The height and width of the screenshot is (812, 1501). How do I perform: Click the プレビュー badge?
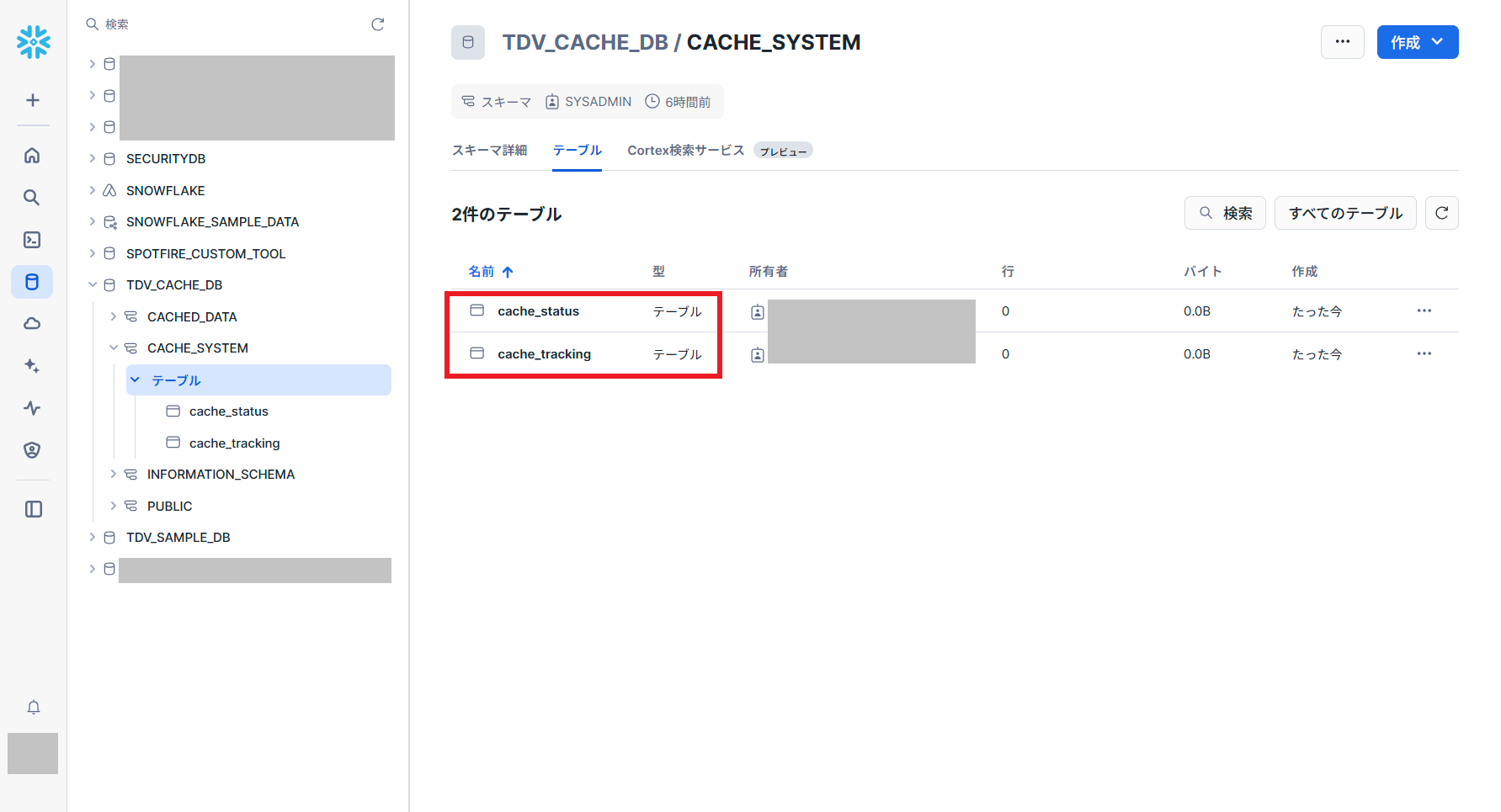[x=783, y=151]
